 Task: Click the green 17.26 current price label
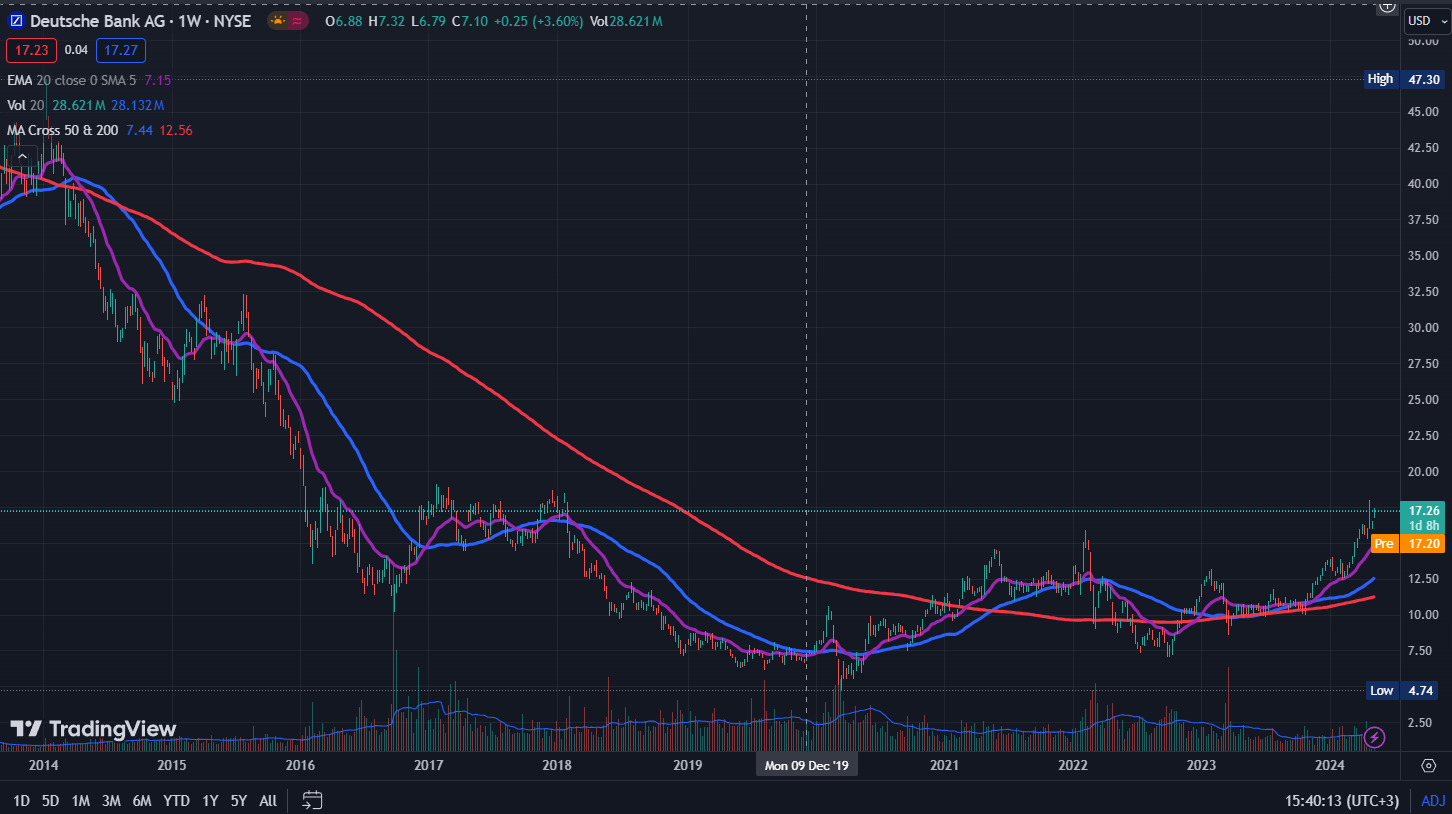[x=1422, y=517]
